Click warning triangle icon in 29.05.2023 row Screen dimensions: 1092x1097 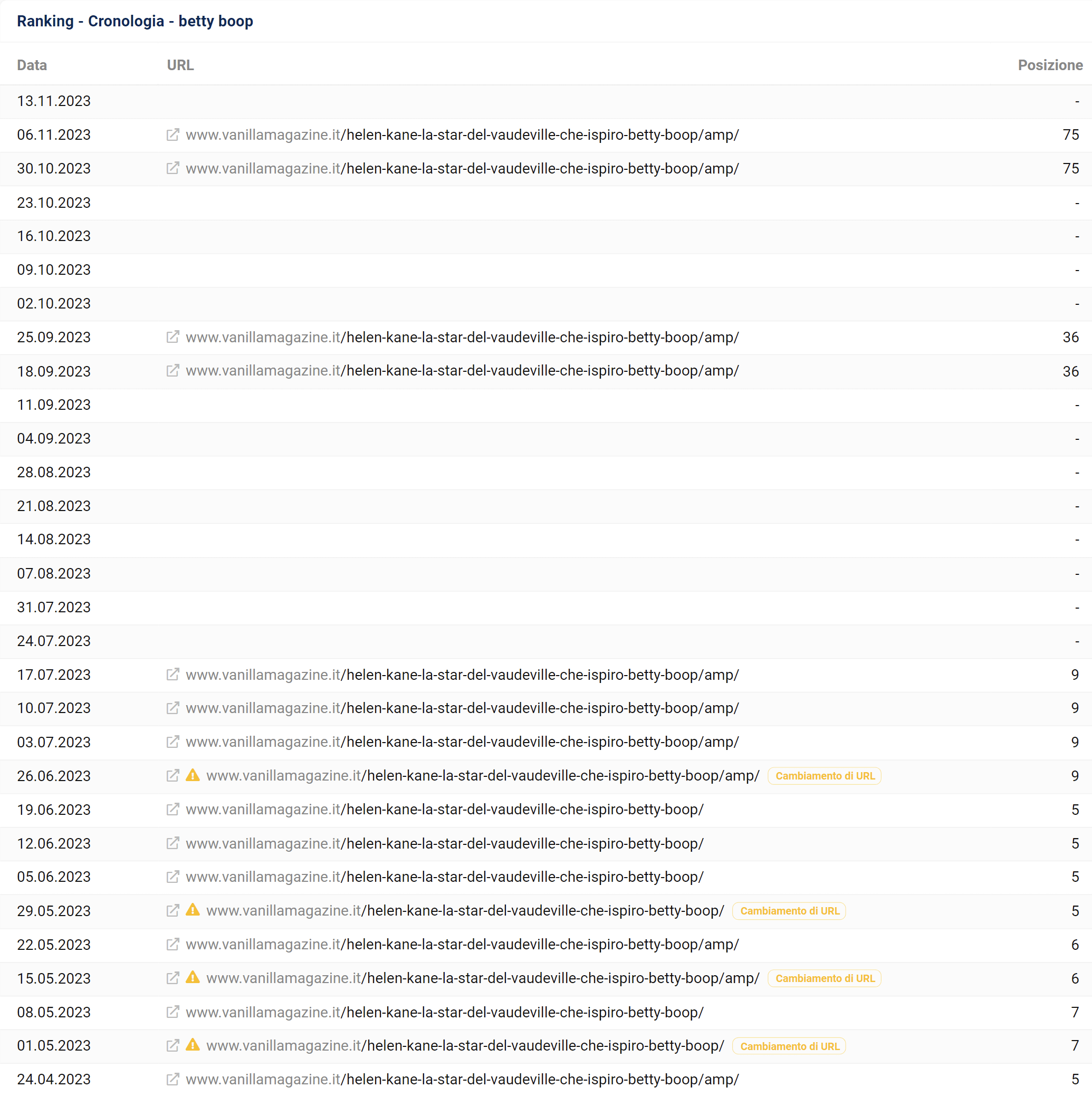point(193,910)
